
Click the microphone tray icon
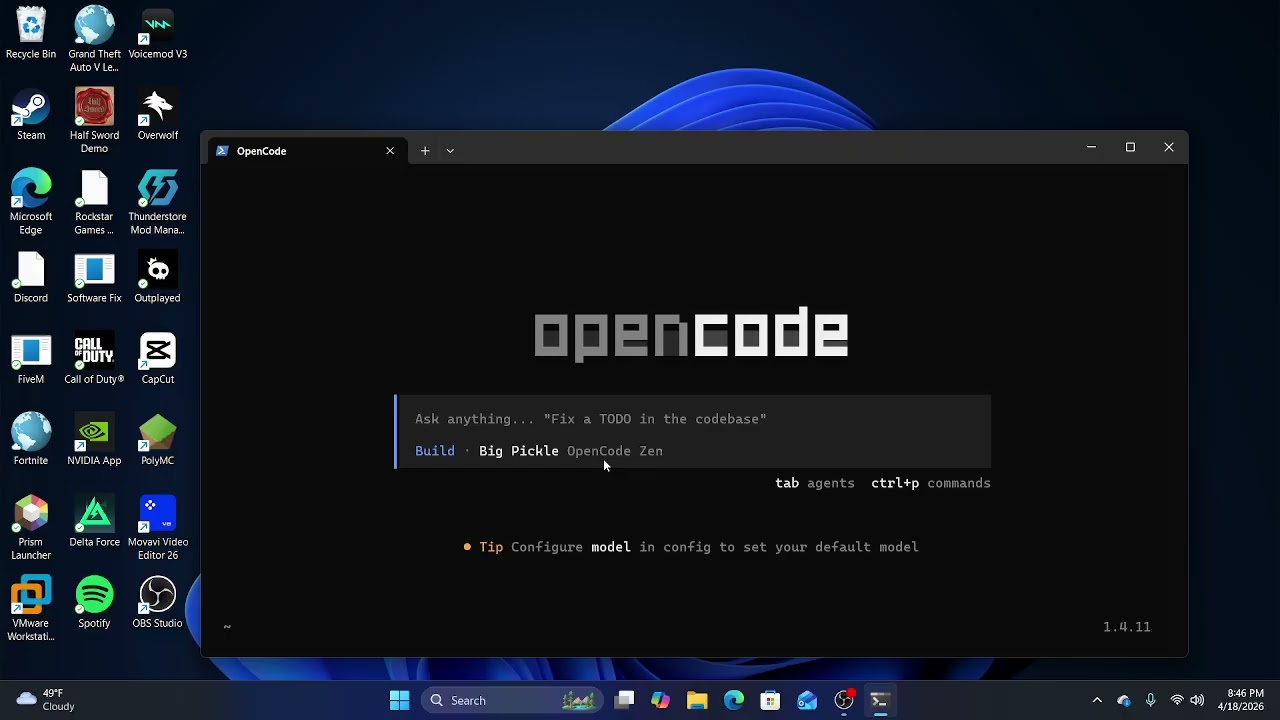click(1151, 700)
